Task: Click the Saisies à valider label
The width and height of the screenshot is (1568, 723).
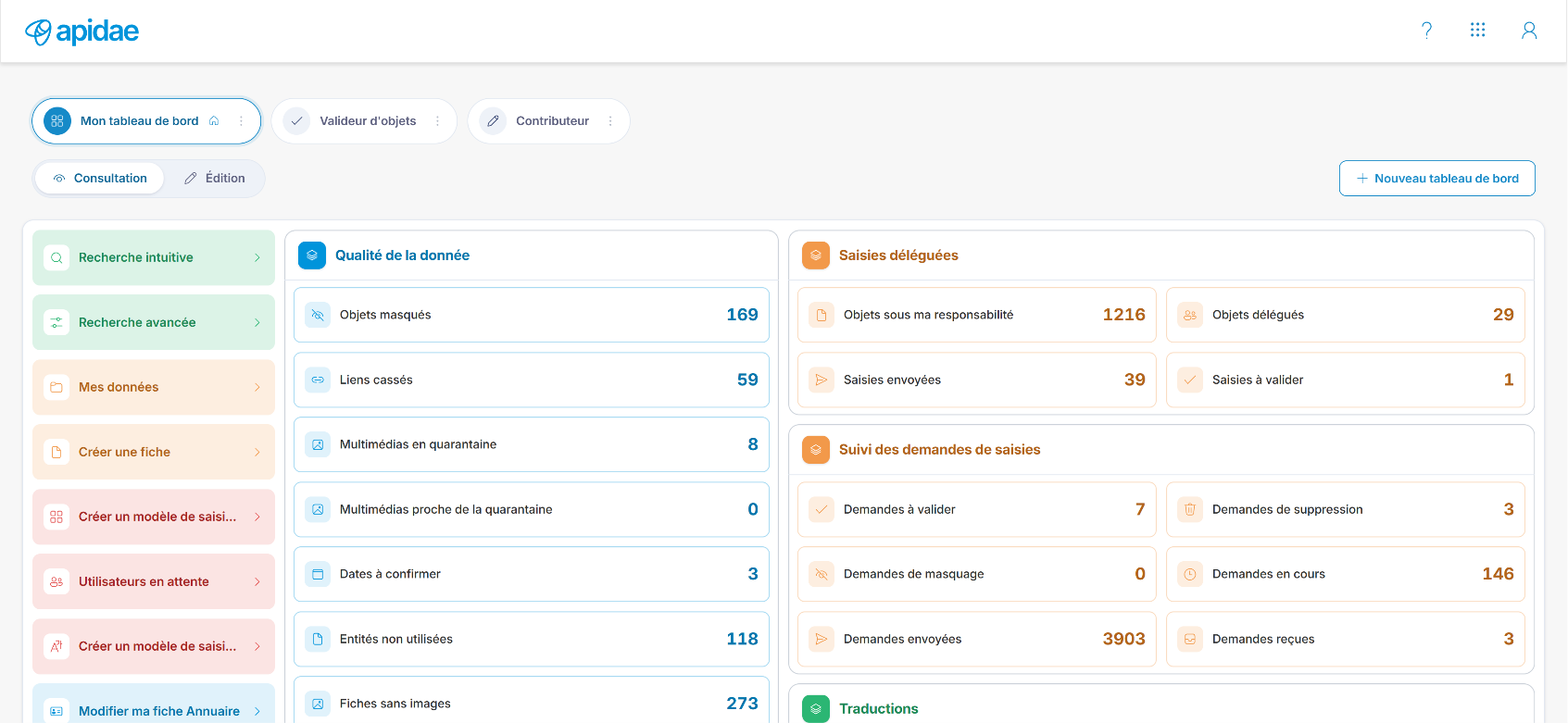Action: coord(1258,380)
